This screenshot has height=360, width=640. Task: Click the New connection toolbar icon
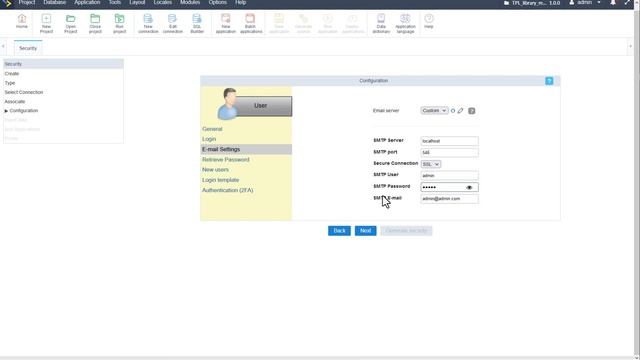point(148,24)
